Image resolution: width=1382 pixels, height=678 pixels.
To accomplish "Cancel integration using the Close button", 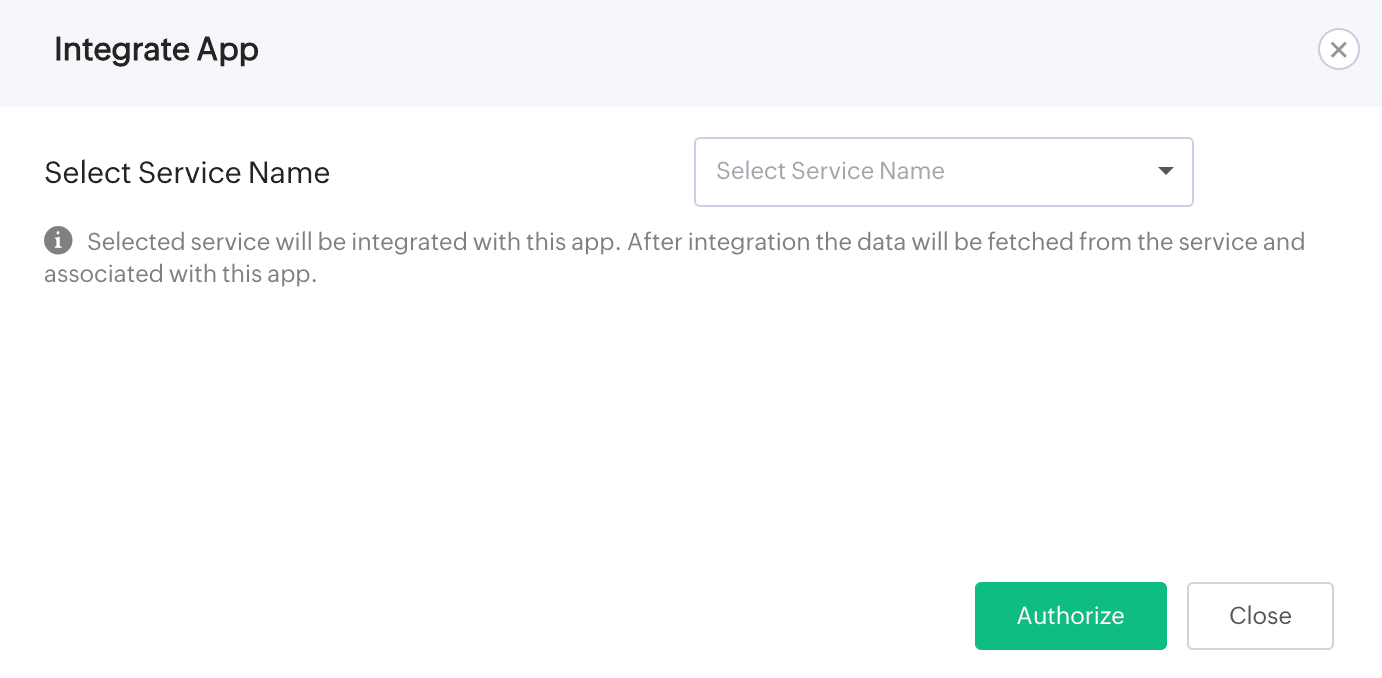I will (1260, 616).
